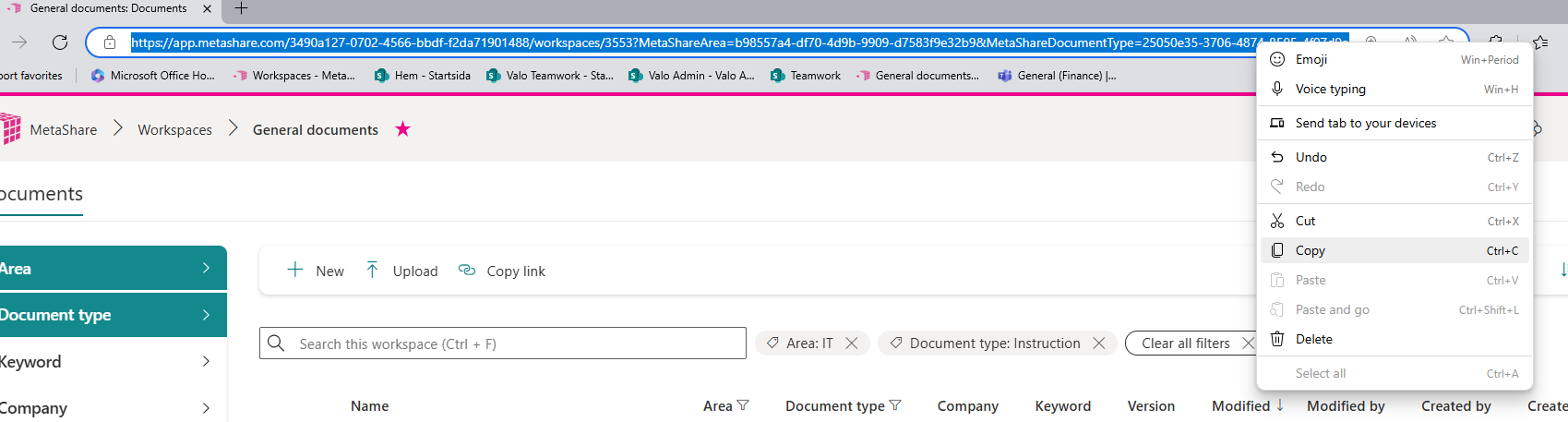Select Cut in the context menu
1568x422 pixels.
click(x=1305, y=221)
